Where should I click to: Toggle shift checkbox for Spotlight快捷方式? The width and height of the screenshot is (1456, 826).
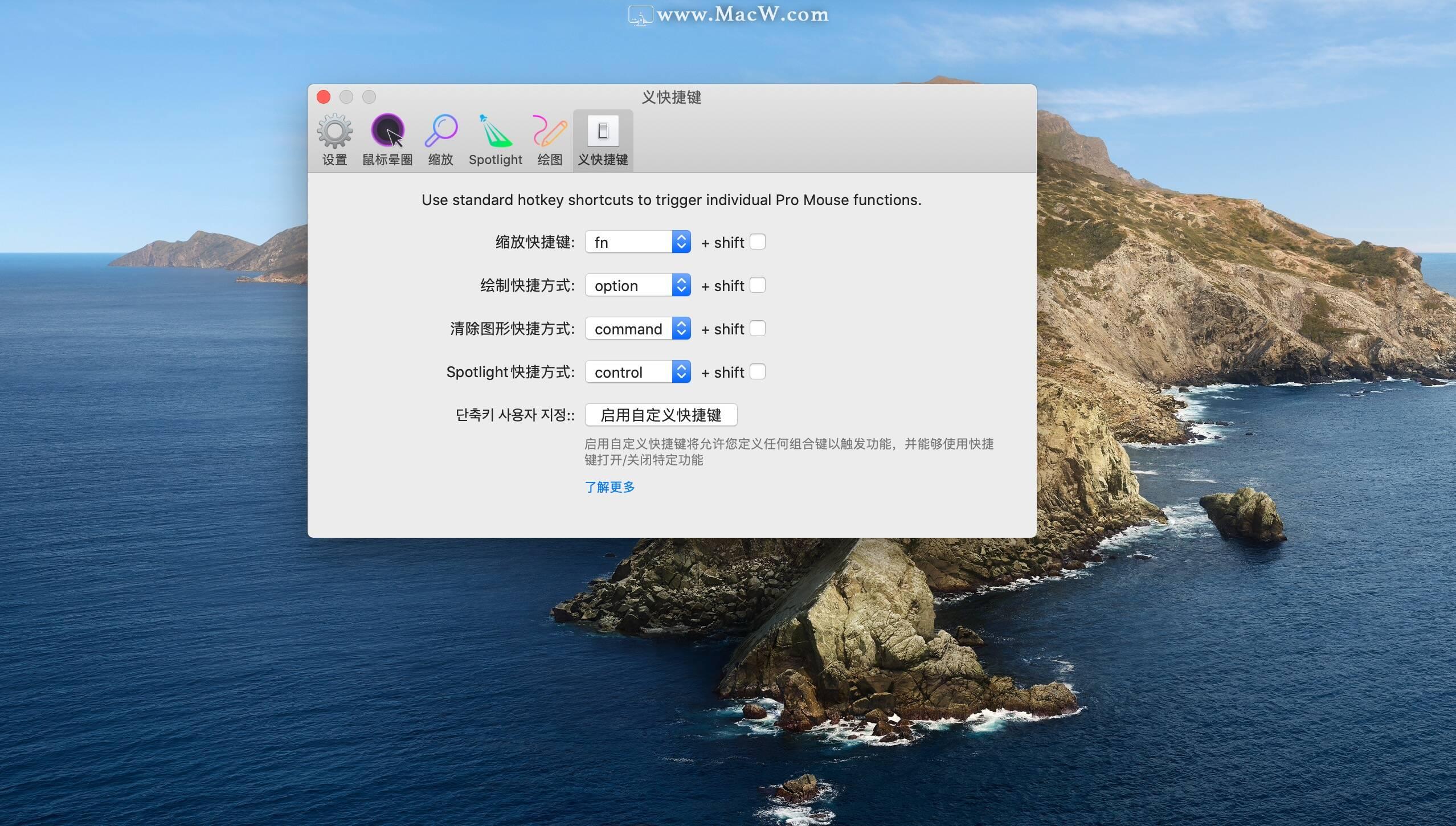pyautogui.click(x=757, y=372)
